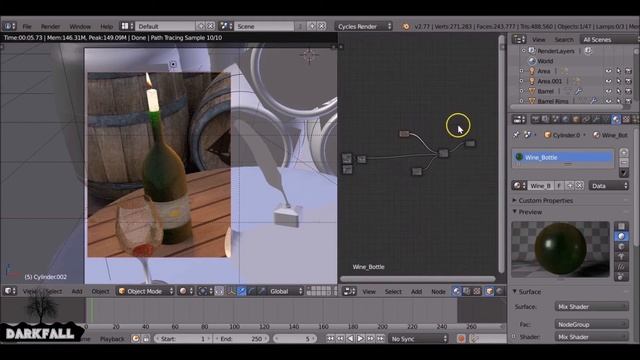Open the Render Layers properties tab

point(546,119)
